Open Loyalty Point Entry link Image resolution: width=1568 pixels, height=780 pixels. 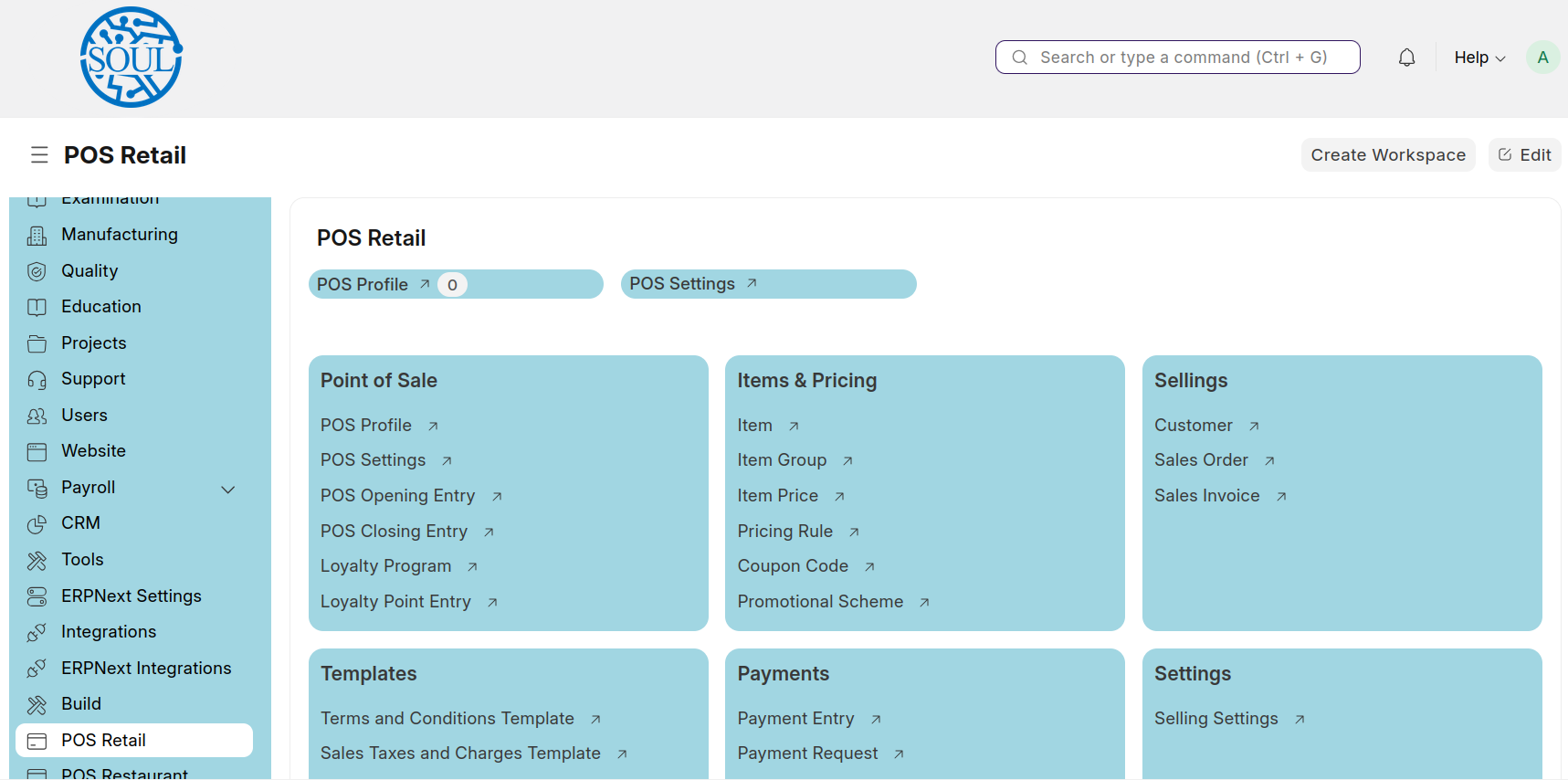tap(395, 602)
